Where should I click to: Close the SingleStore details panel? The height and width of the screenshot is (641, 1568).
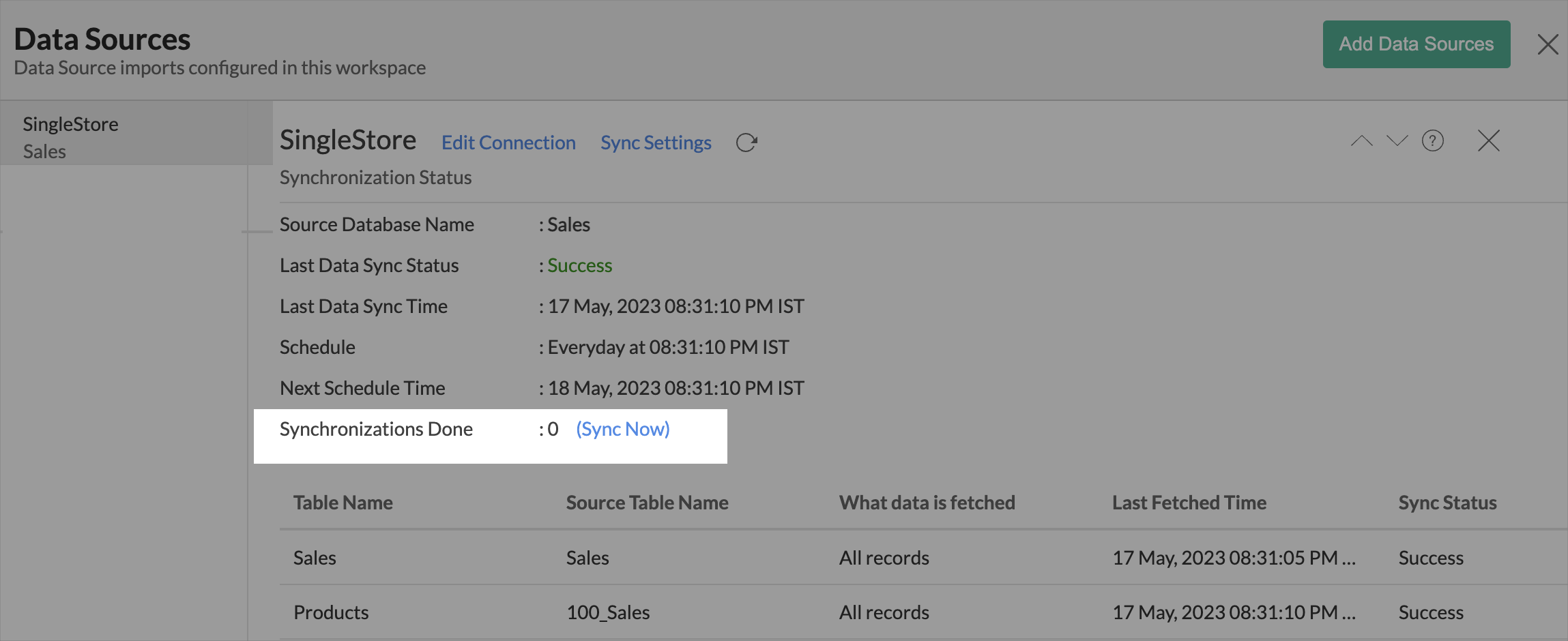[x=1488, y=141]
